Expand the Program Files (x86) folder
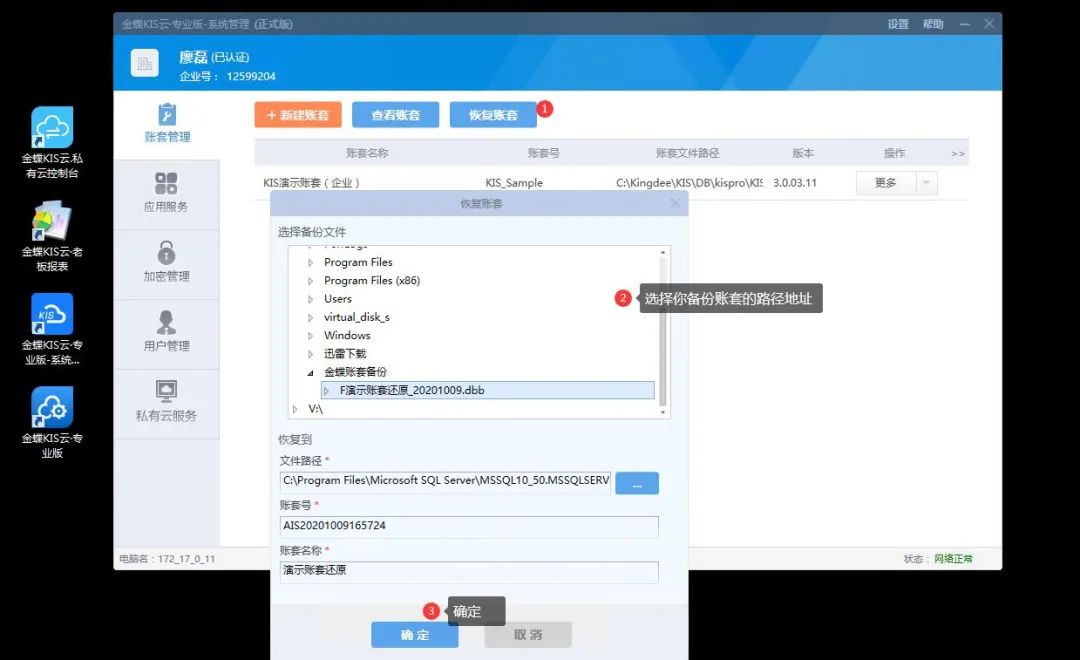Viewport: 1080px width, 660px height. tap(310, 281)
